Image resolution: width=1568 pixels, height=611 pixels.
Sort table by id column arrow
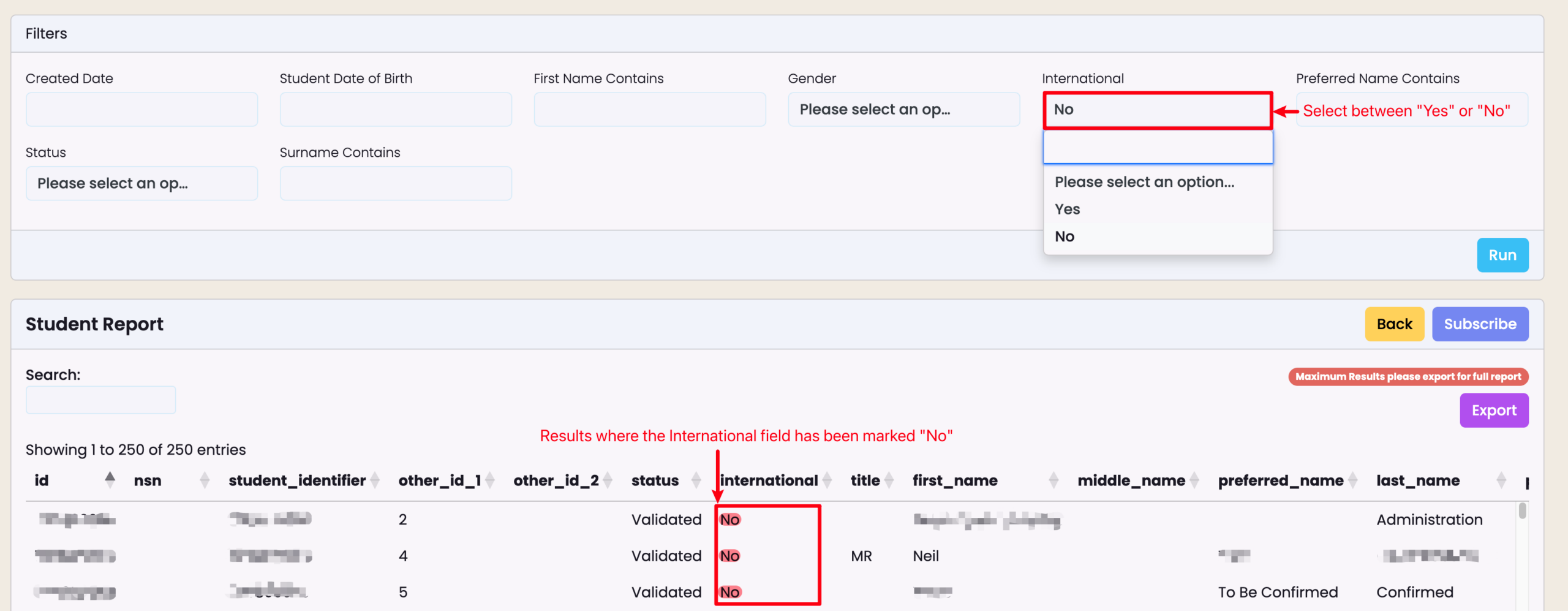click(x=110, y=480)
